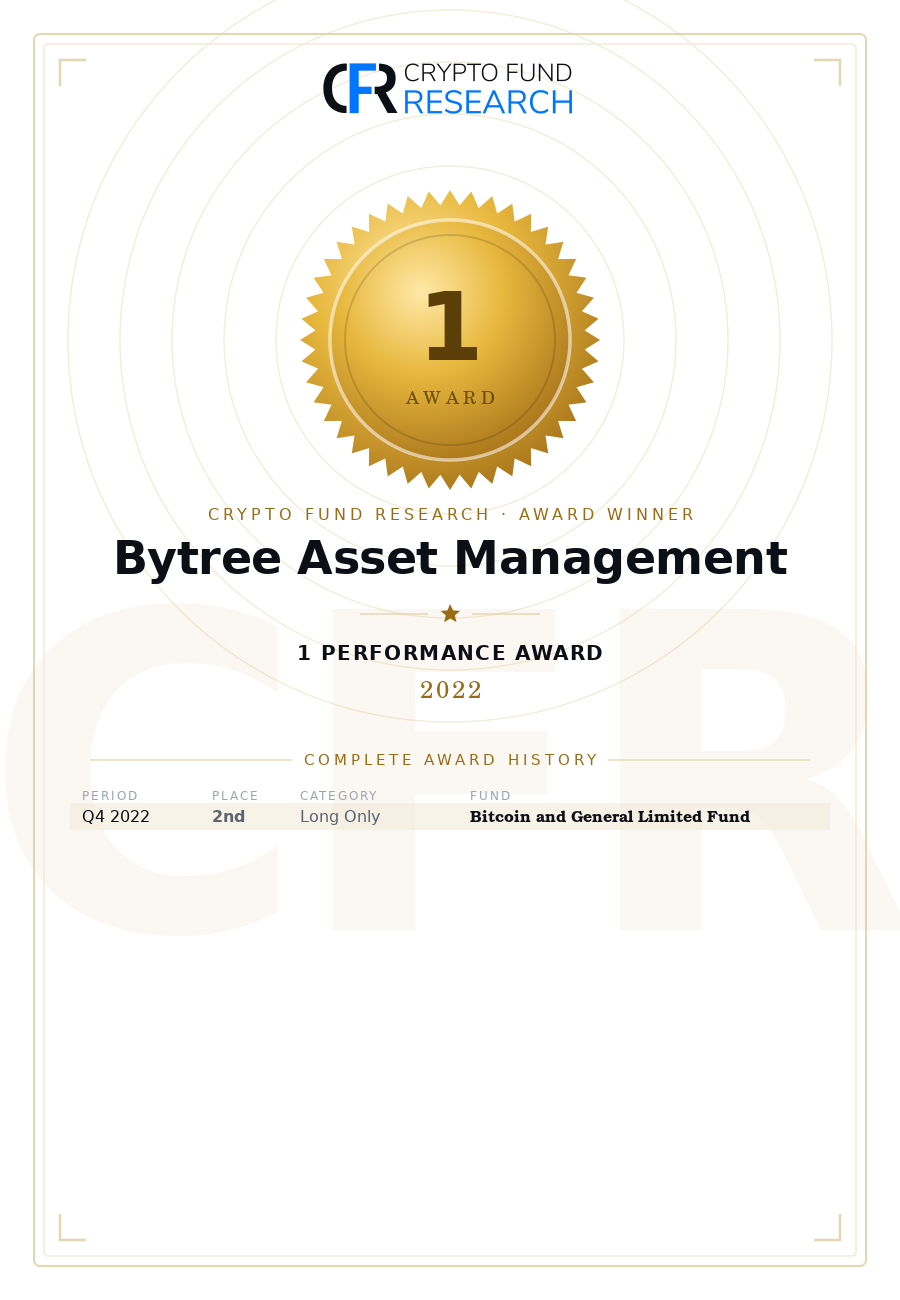Click the gold 1 Award medal
Screen dimensions: 900x1300
[450, 340]
